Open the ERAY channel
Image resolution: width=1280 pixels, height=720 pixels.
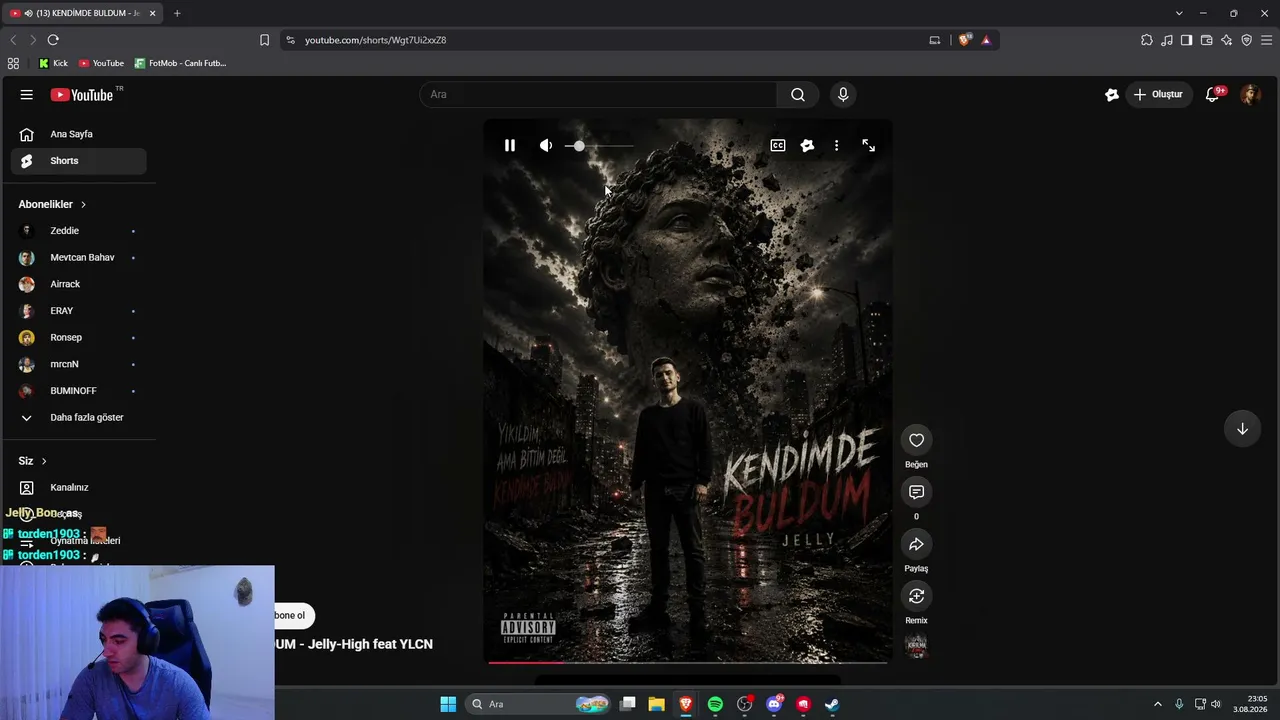(x=79, y=311)
